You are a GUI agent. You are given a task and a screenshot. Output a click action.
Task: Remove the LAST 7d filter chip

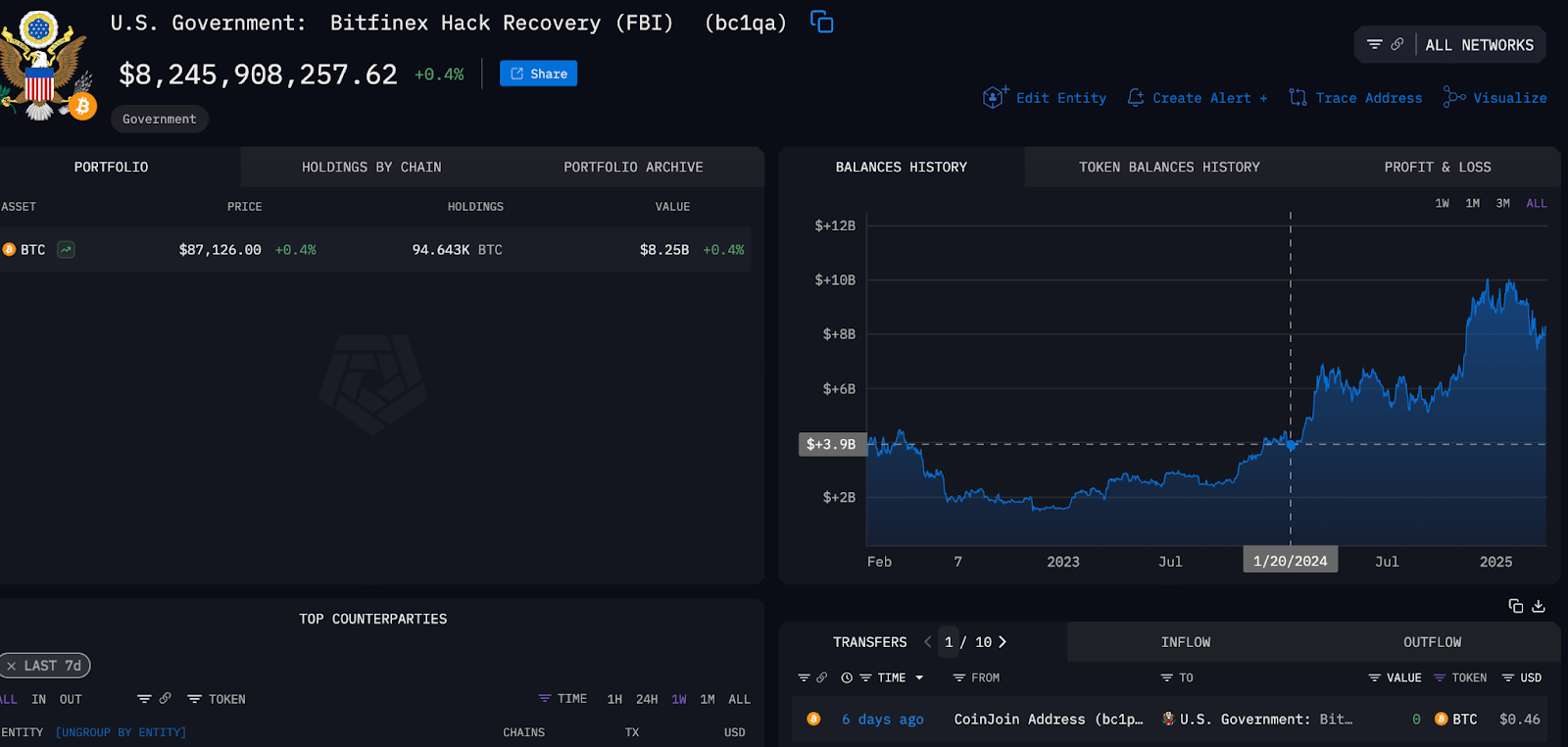click(11, 666)
